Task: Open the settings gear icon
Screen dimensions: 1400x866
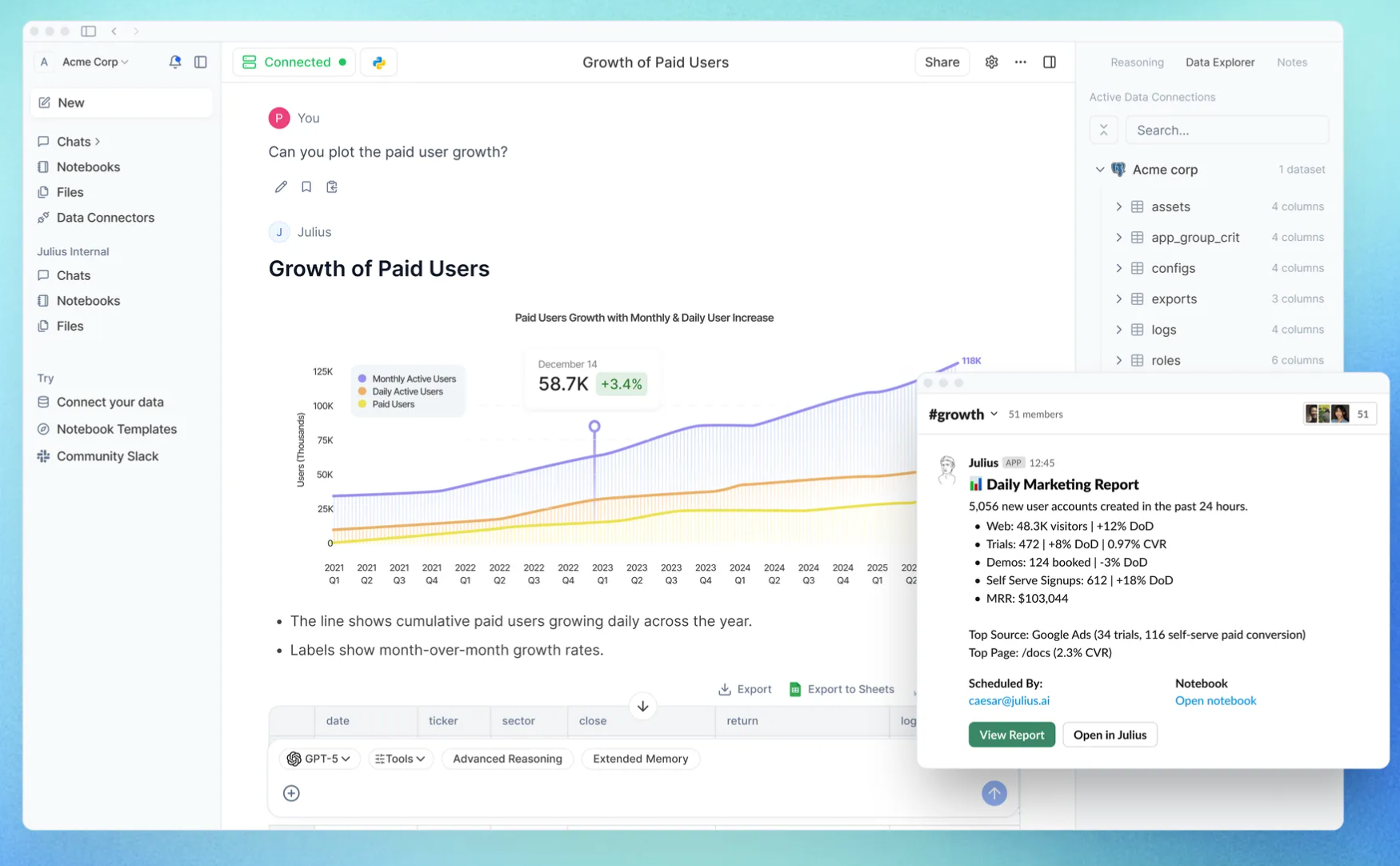Action: 991,62
